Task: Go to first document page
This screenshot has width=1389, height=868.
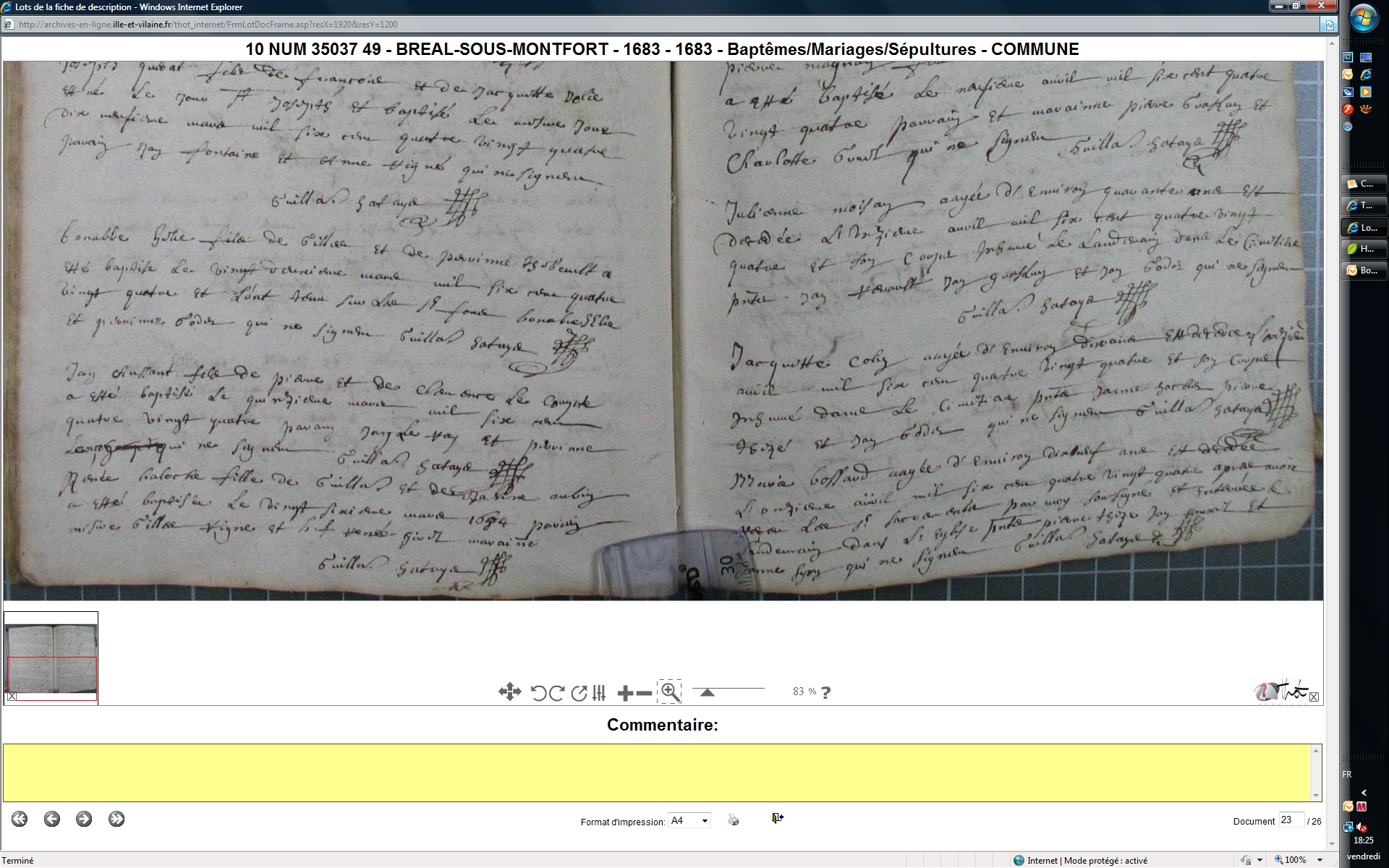Action: 20,819
